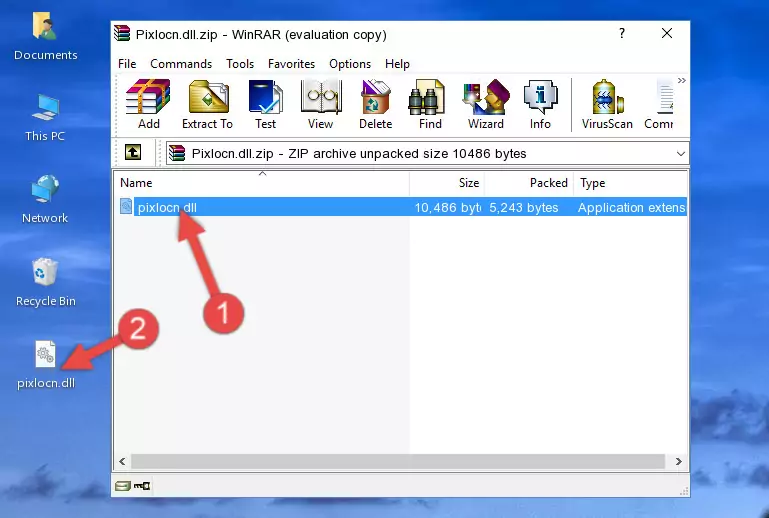The width and height of the screenshot is (769, 518).
Task: Click the Extract To toolbar icon
Action: pos(207,104)
